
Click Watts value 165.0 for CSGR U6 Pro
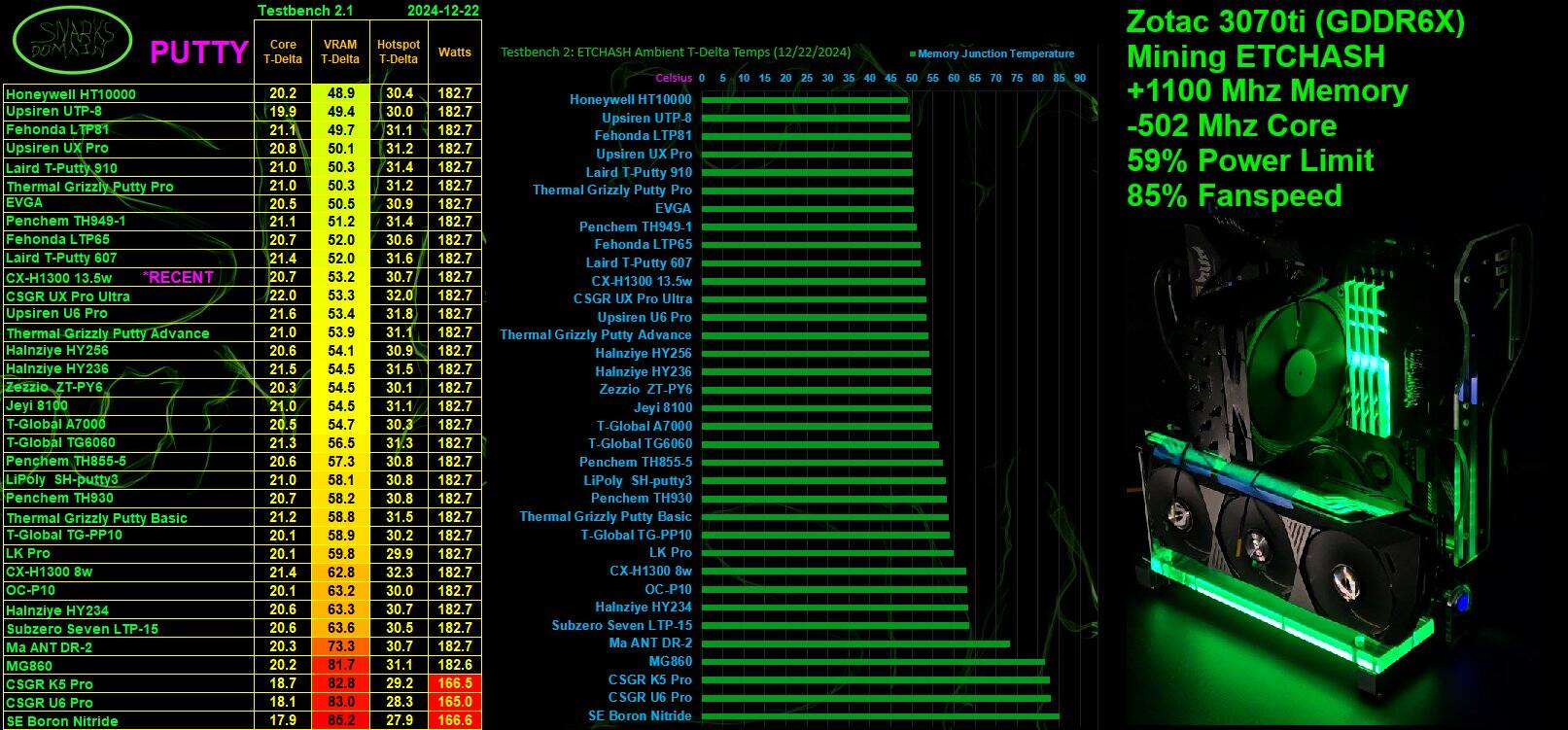tap(455, 702)
